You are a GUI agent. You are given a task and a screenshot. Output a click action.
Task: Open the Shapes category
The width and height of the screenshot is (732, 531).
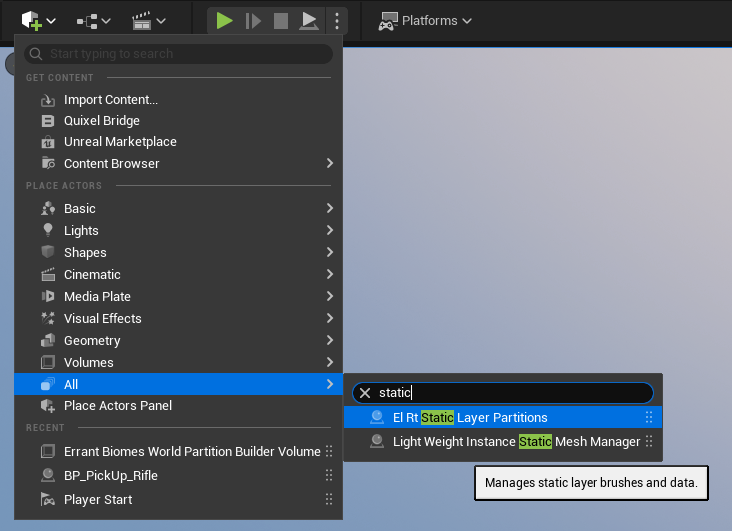(x=178, y=252)
